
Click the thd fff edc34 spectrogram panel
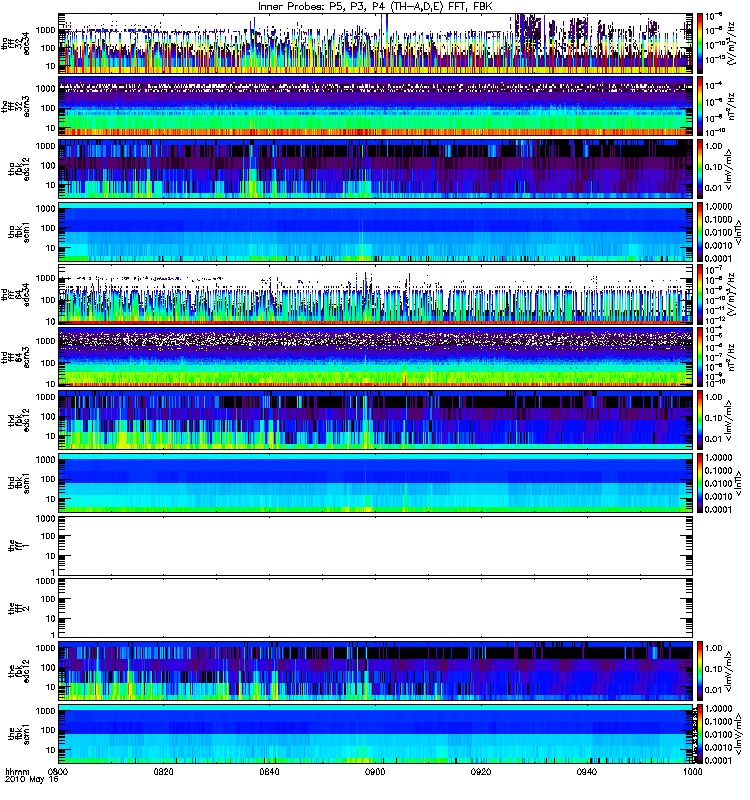coord(376,294)
